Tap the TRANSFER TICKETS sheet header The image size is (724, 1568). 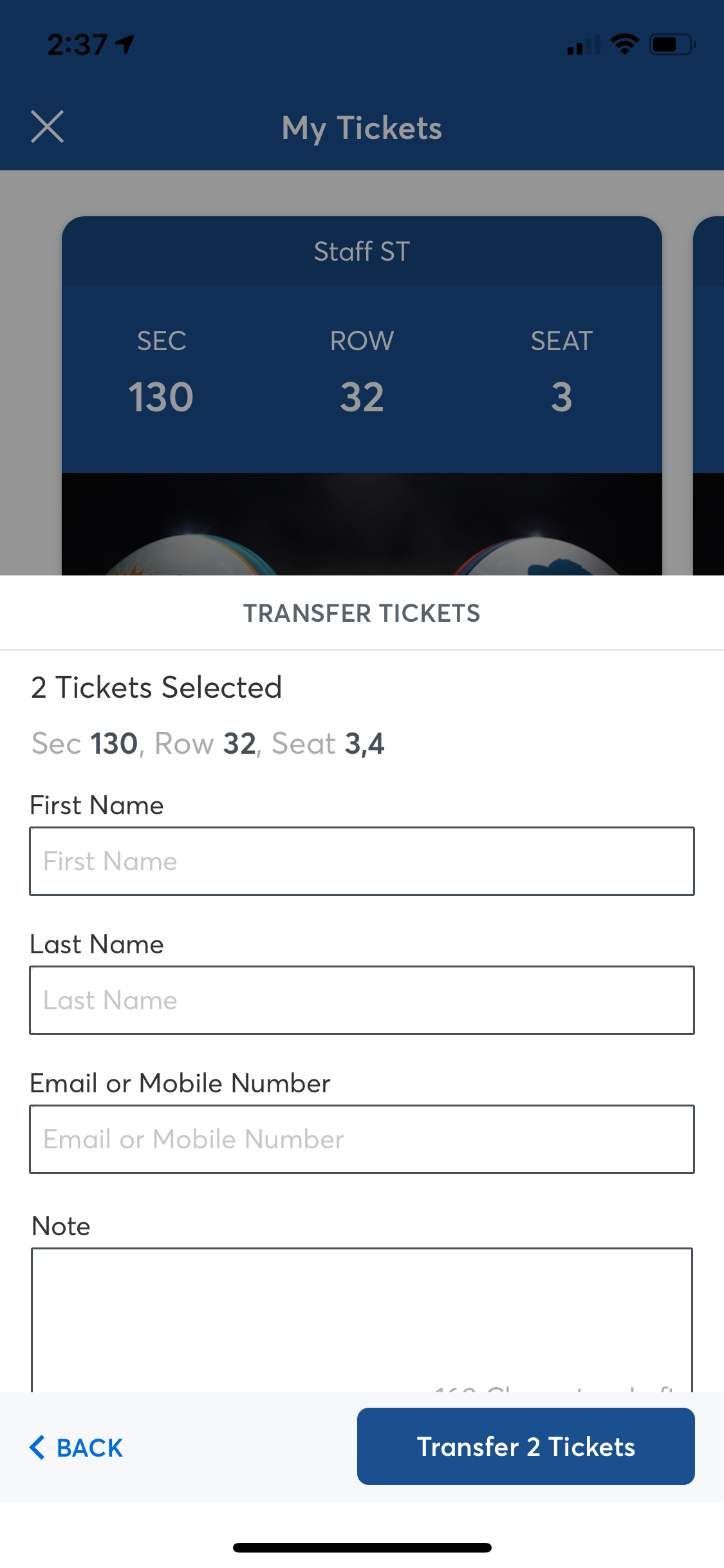coord(362,613)
